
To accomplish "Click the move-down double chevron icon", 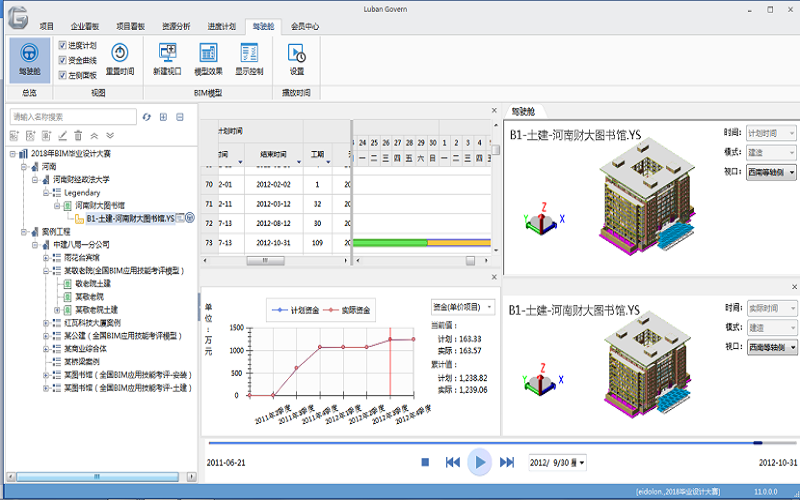I will 110,136.
